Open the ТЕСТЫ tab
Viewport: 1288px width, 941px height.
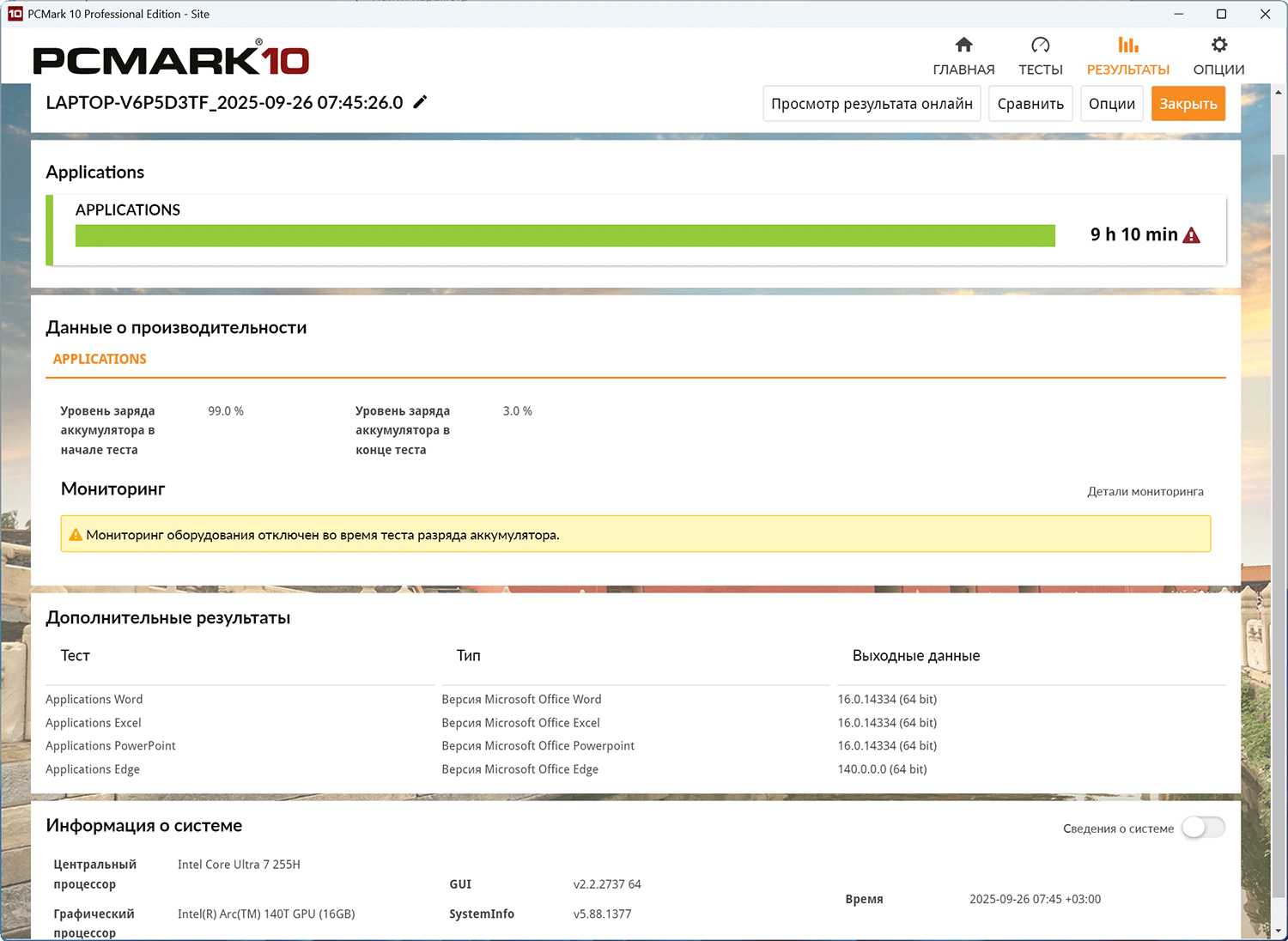click(1041, 57)
